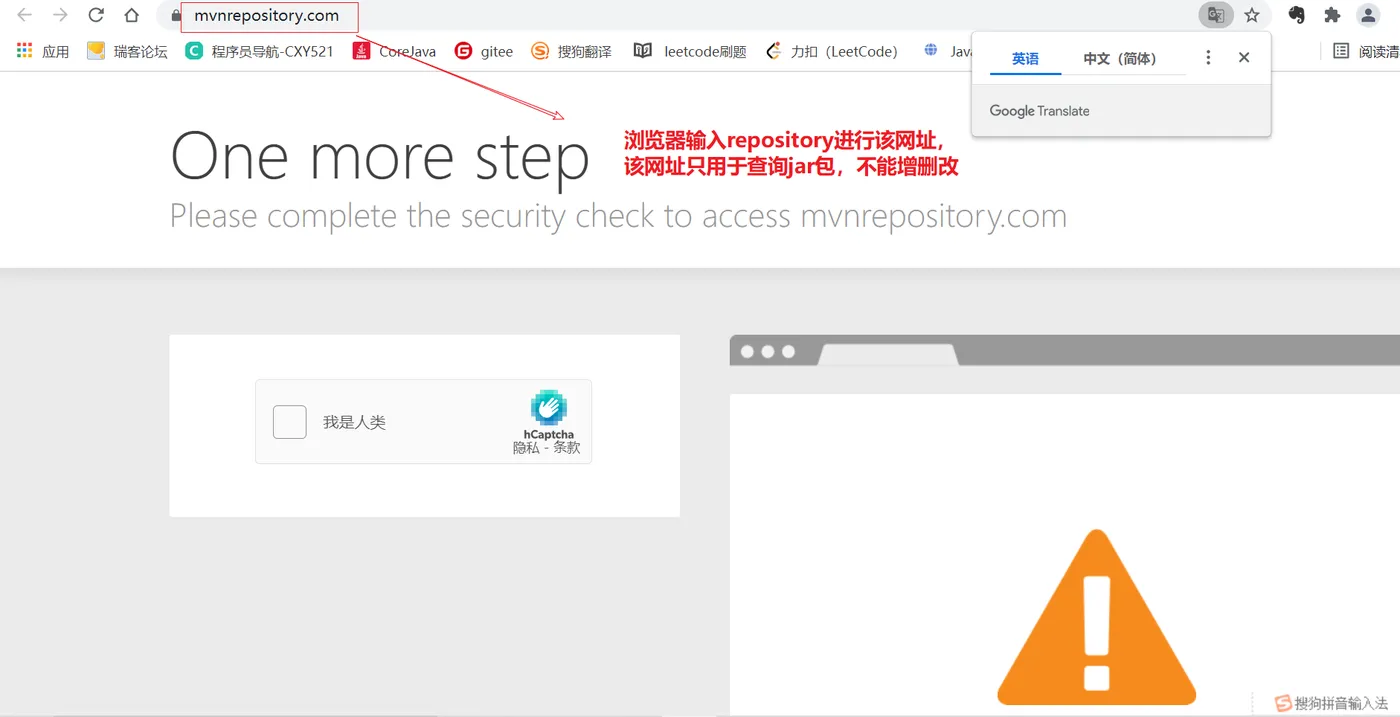Open the Evernote extension icon

tap(1297, 15)
